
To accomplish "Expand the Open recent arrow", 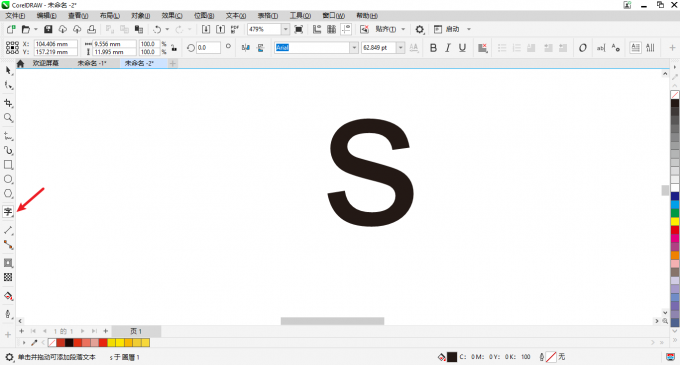I will [36, 29].
